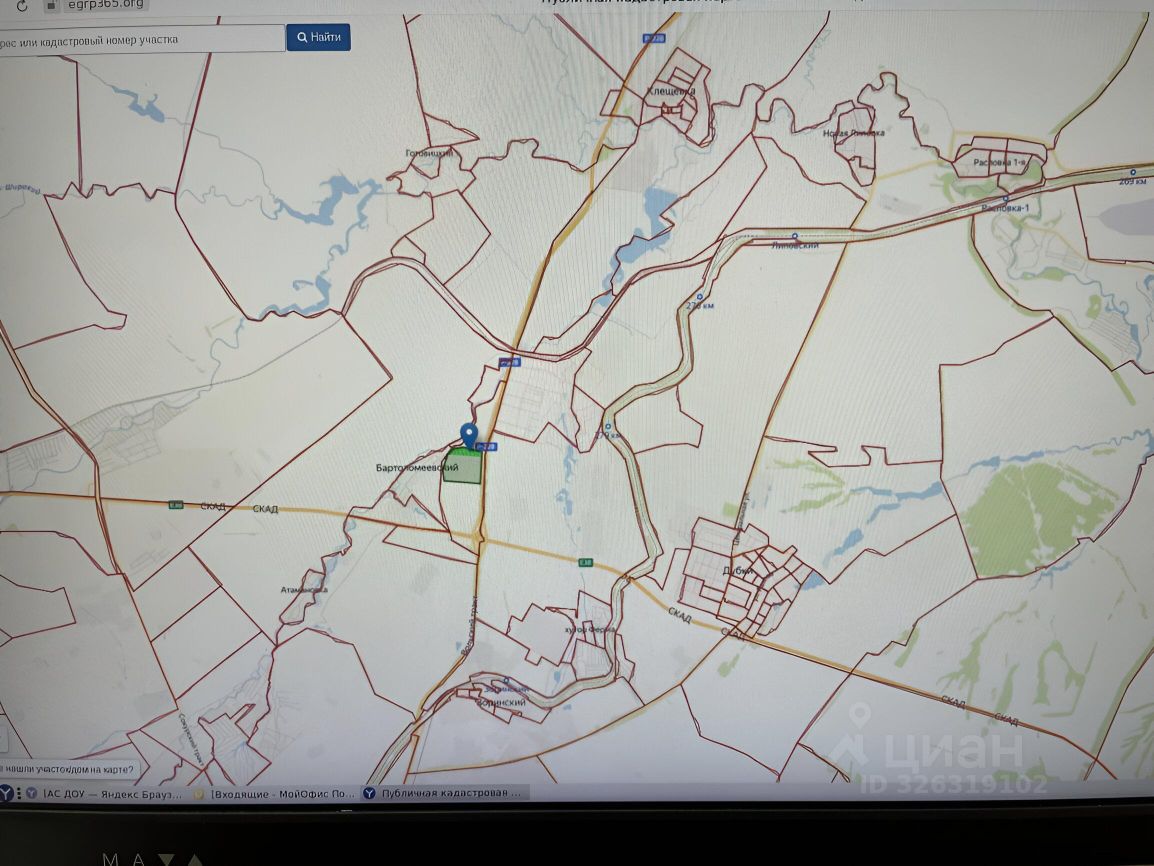Click the Новая Липовка label
This screenshot has width=1154, height=866.
[854, 133]
